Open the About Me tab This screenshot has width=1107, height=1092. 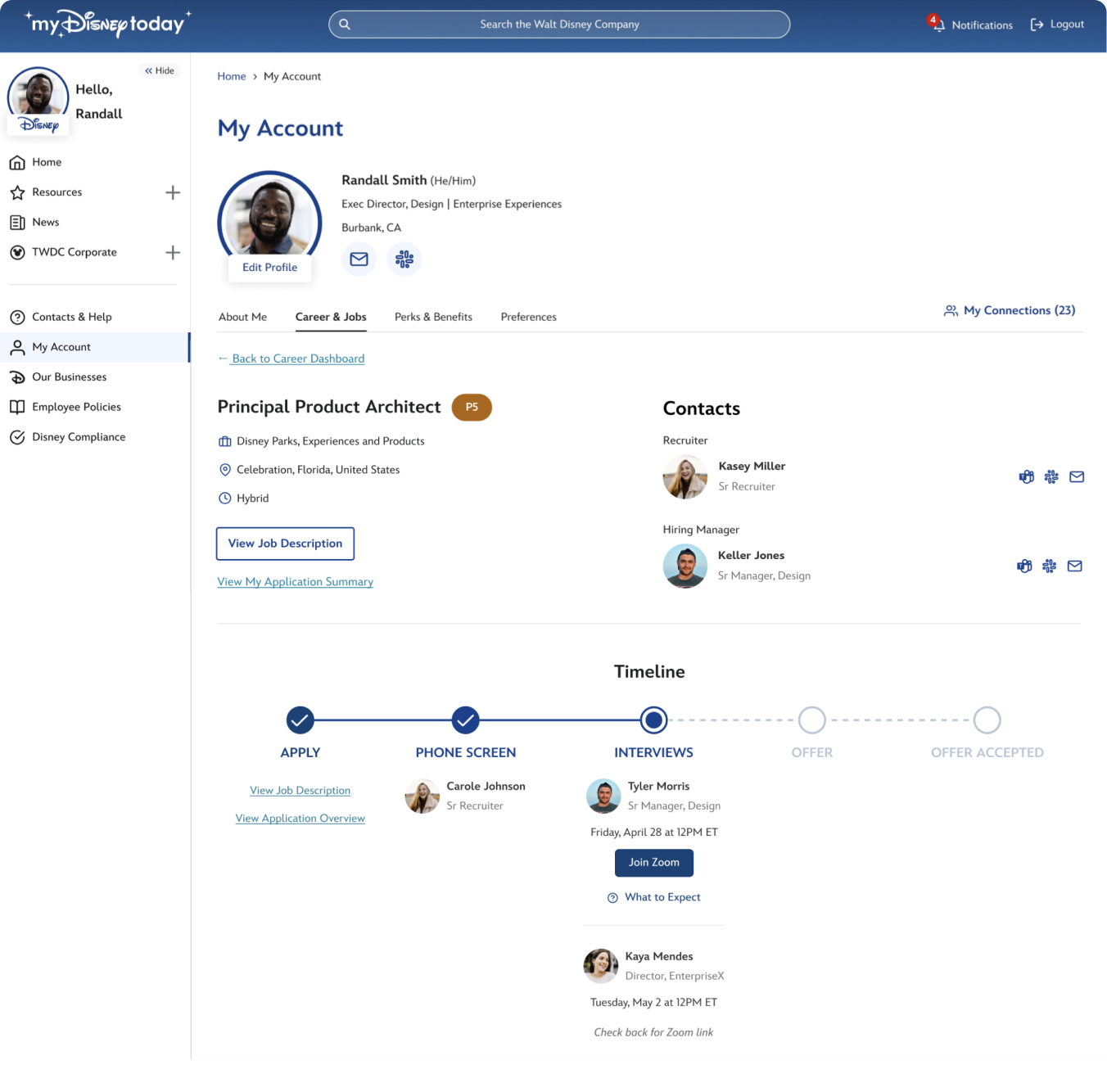pos(242,317)
